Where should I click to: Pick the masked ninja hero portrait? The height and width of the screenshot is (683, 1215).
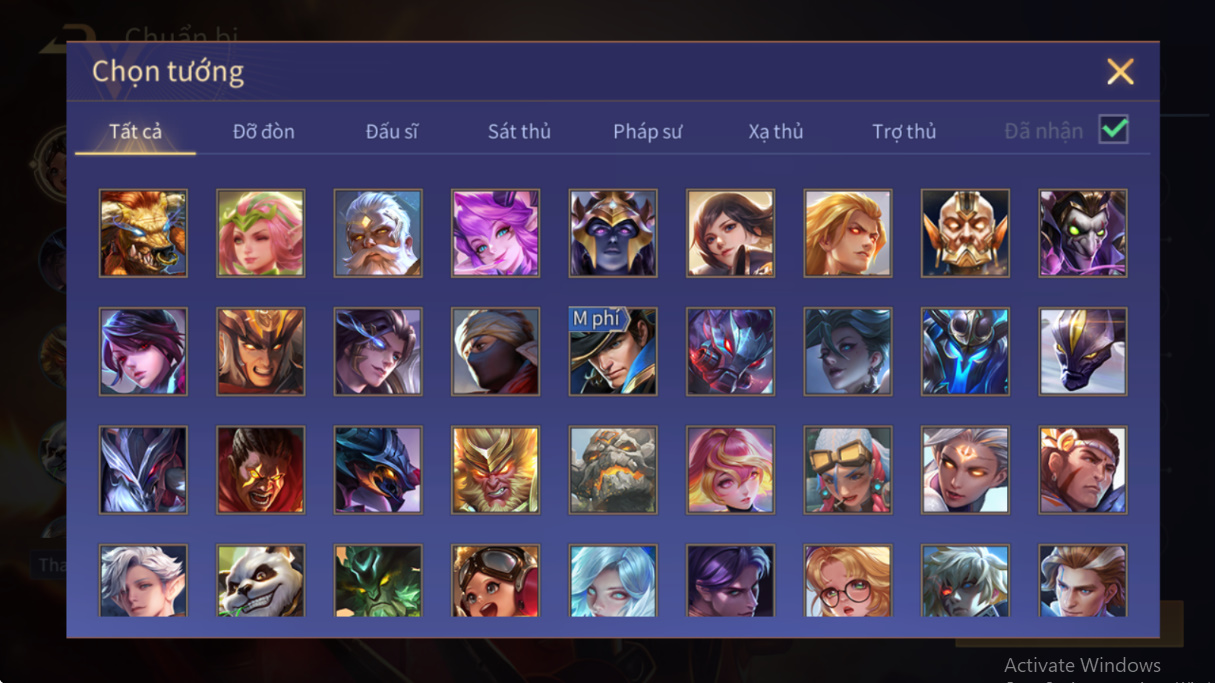tap(495, 351)
